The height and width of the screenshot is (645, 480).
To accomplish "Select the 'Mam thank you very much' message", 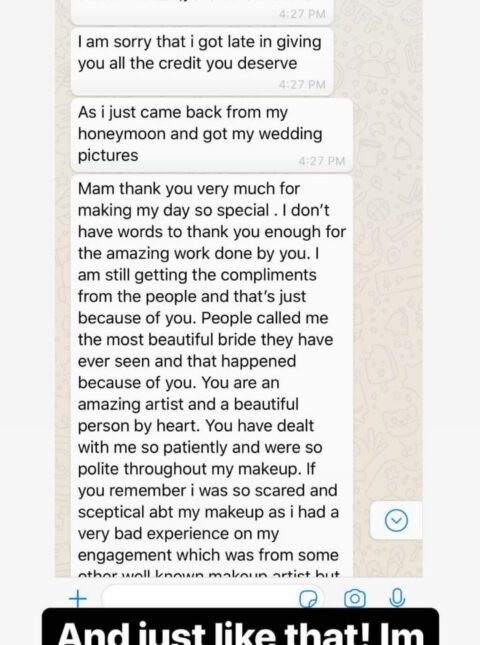I will point(212,376).
